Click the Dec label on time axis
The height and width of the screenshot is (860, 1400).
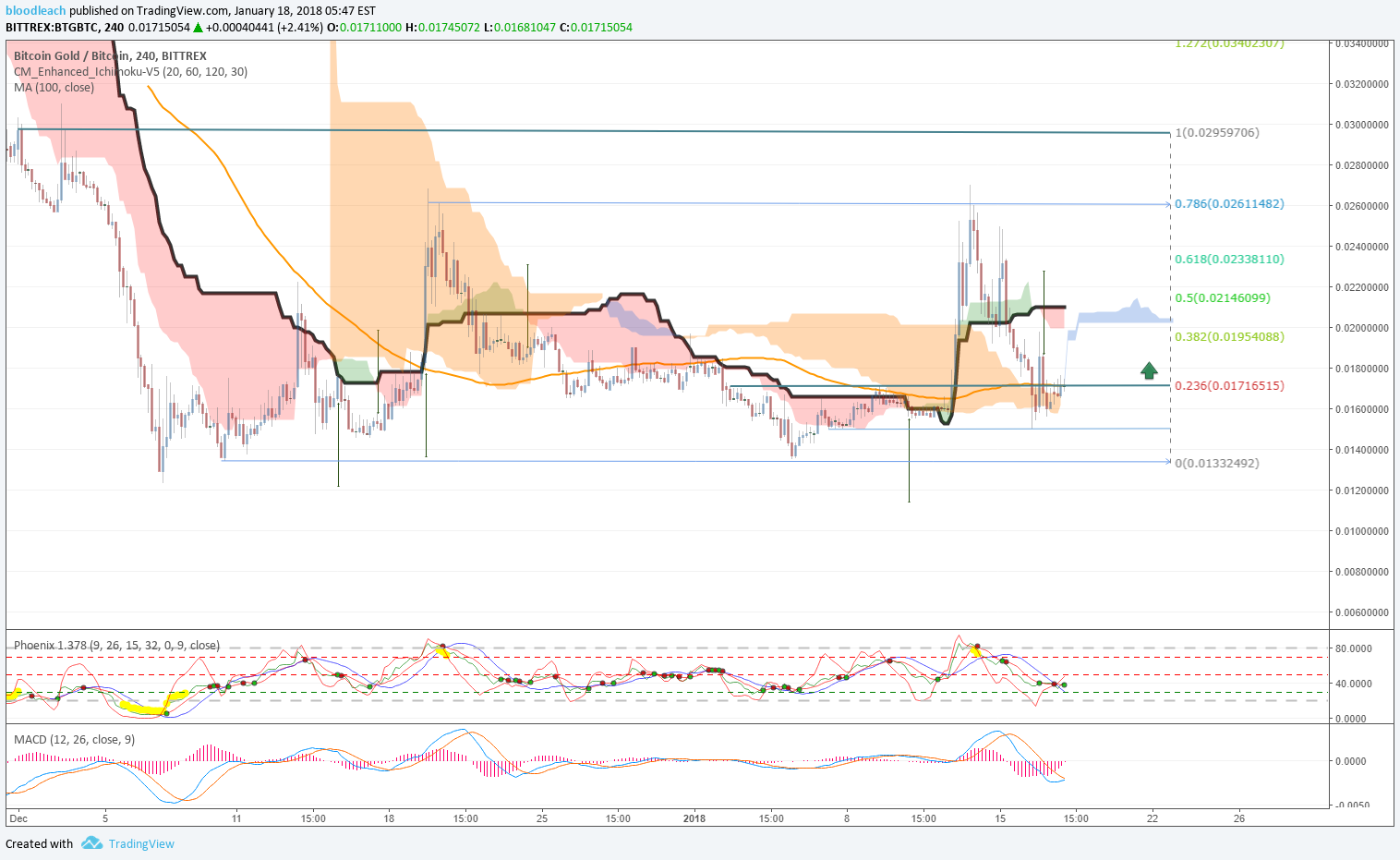point(18,818)
